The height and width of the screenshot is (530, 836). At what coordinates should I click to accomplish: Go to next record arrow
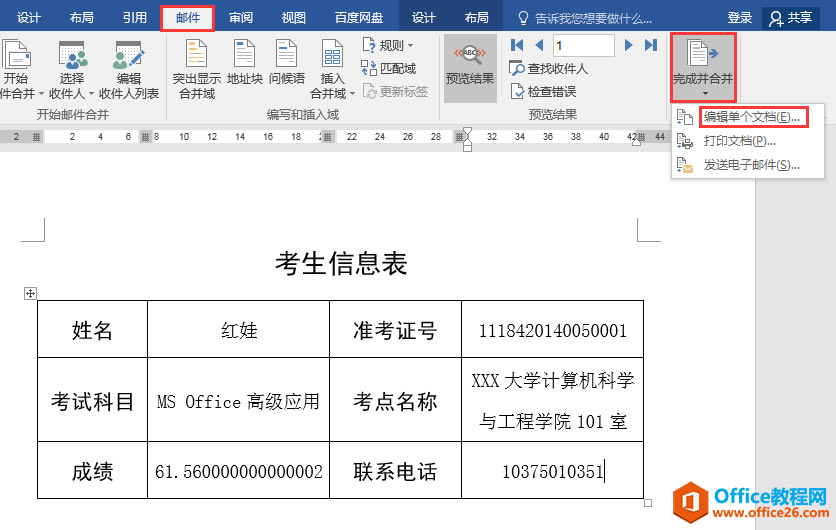629,45
